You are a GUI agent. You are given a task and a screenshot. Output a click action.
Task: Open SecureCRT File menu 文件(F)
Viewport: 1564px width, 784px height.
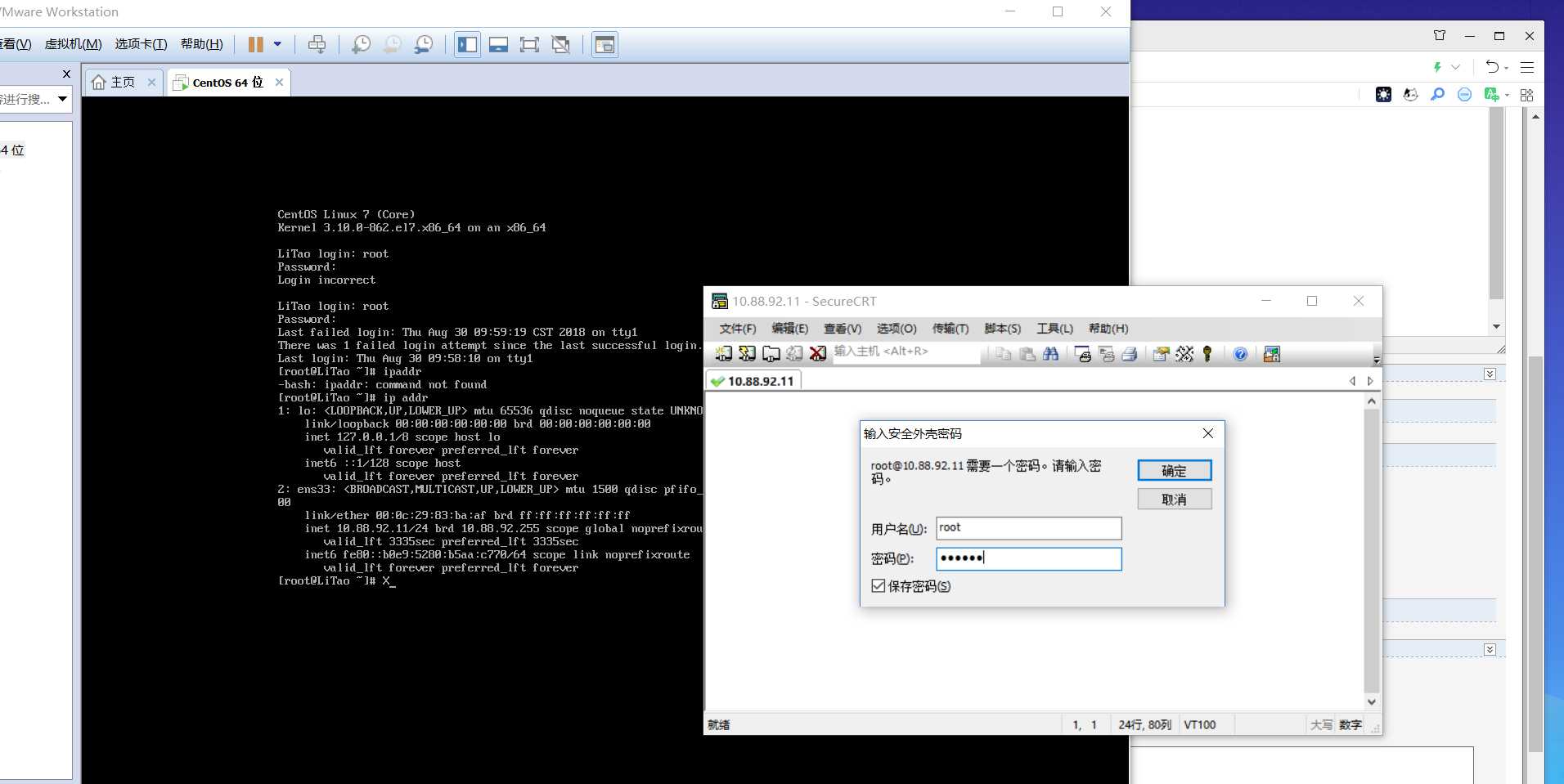[x=738, y=329]
